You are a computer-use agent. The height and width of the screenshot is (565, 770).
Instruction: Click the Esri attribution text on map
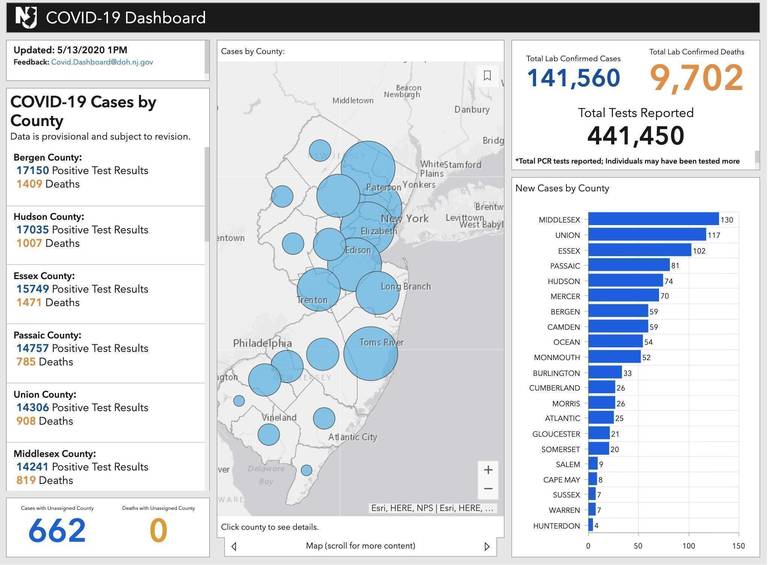point(432,508)
